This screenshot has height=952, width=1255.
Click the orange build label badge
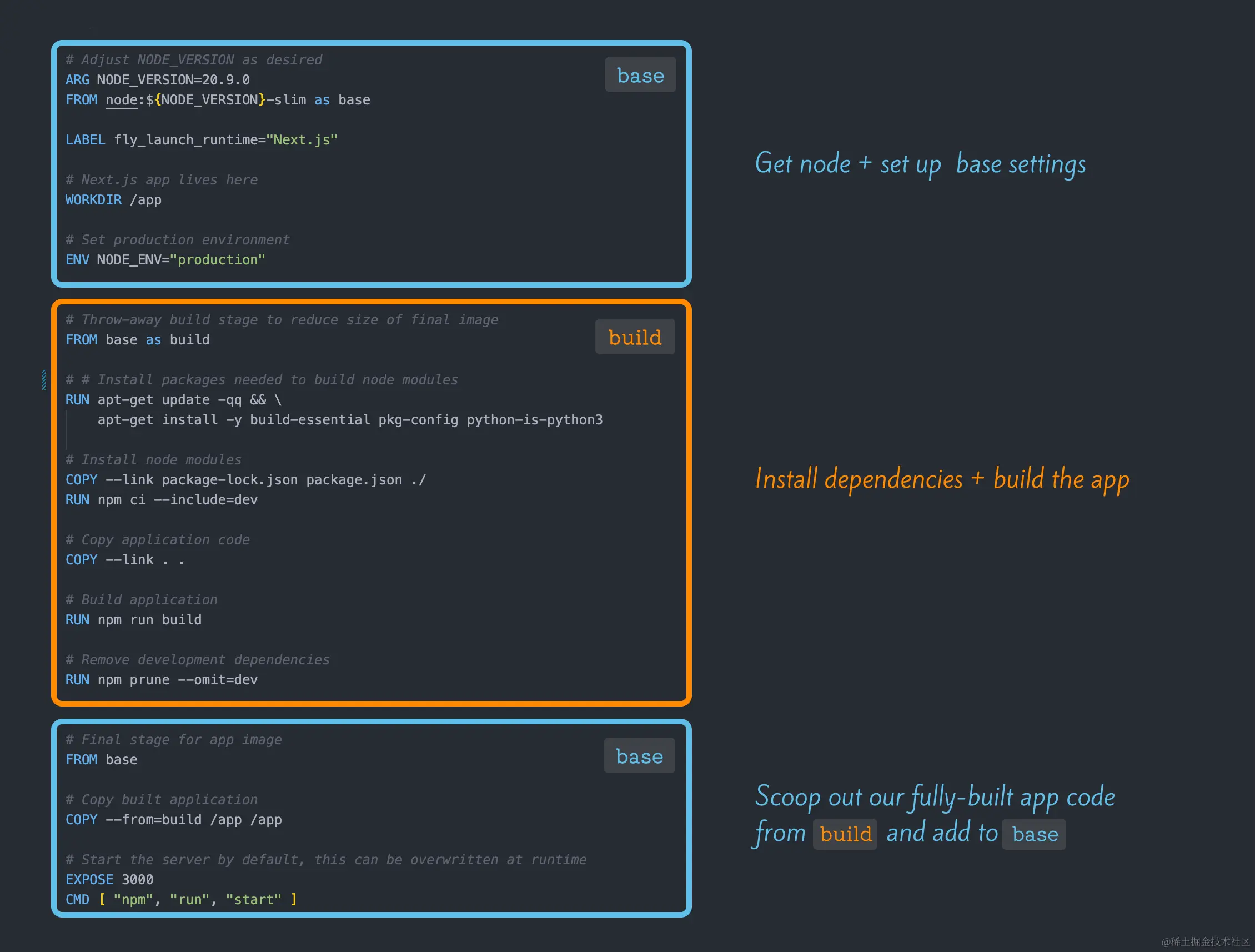[x=635, y=337]
